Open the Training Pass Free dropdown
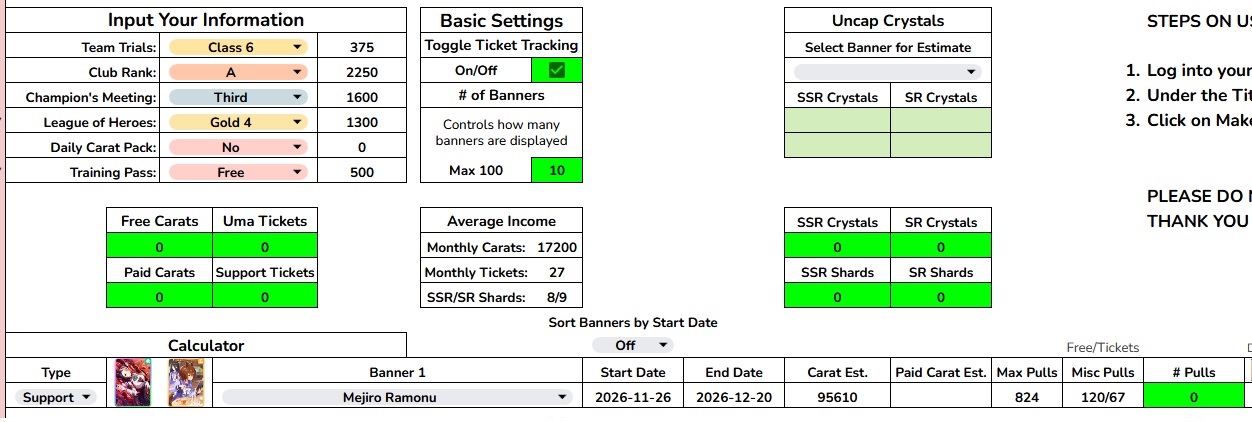The image size is (1252, 422). point(238,172)
